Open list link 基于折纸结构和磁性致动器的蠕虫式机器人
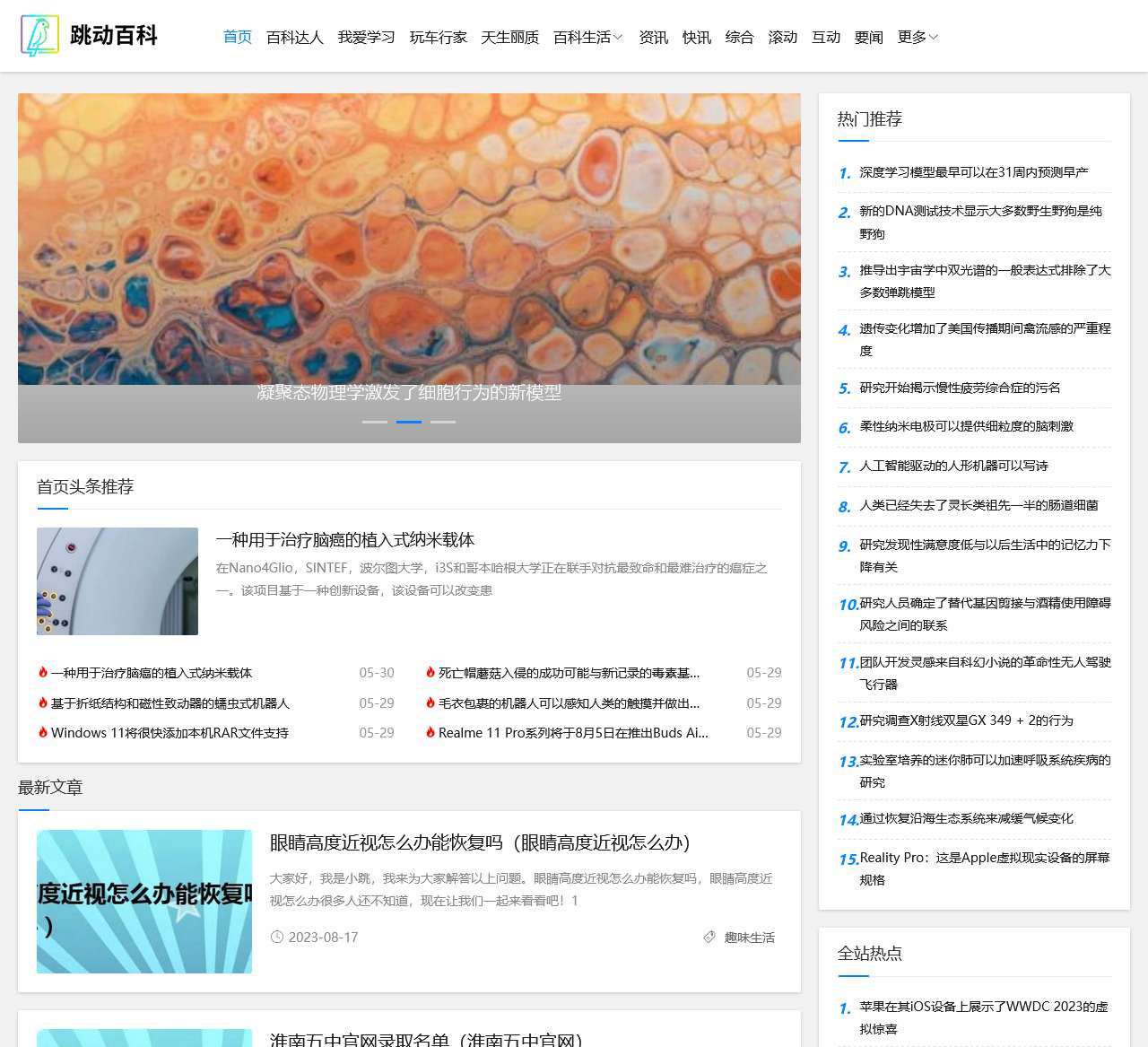Viewport: 1148px width, 1047px height. click(x=170, y=702)
